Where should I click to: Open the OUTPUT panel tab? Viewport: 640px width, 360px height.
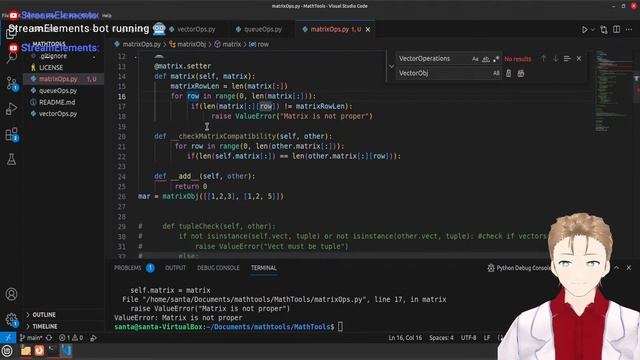click(176, 268)
